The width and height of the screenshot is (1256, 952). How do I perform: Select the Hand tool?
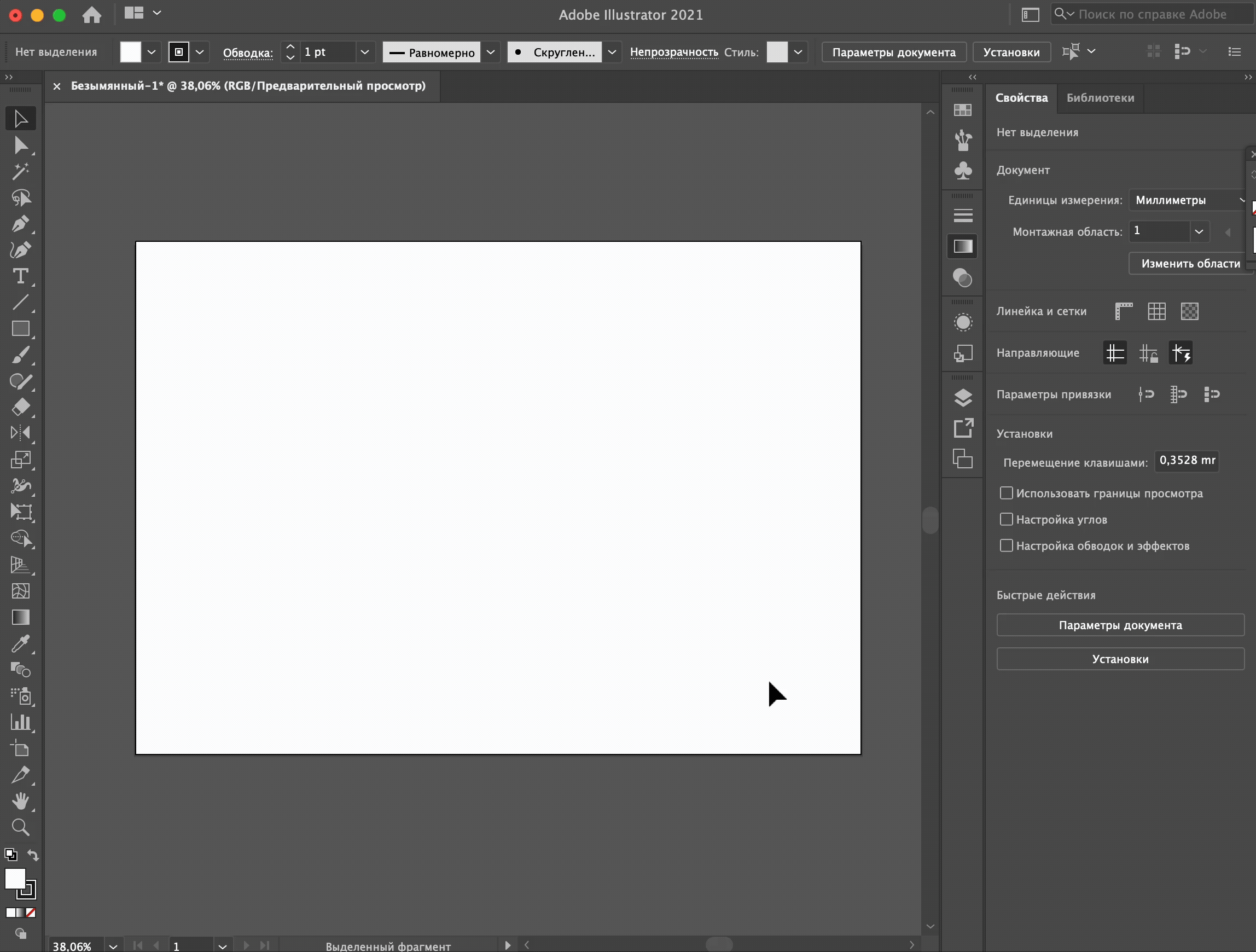pyautogui.click(x=20, y=801)
